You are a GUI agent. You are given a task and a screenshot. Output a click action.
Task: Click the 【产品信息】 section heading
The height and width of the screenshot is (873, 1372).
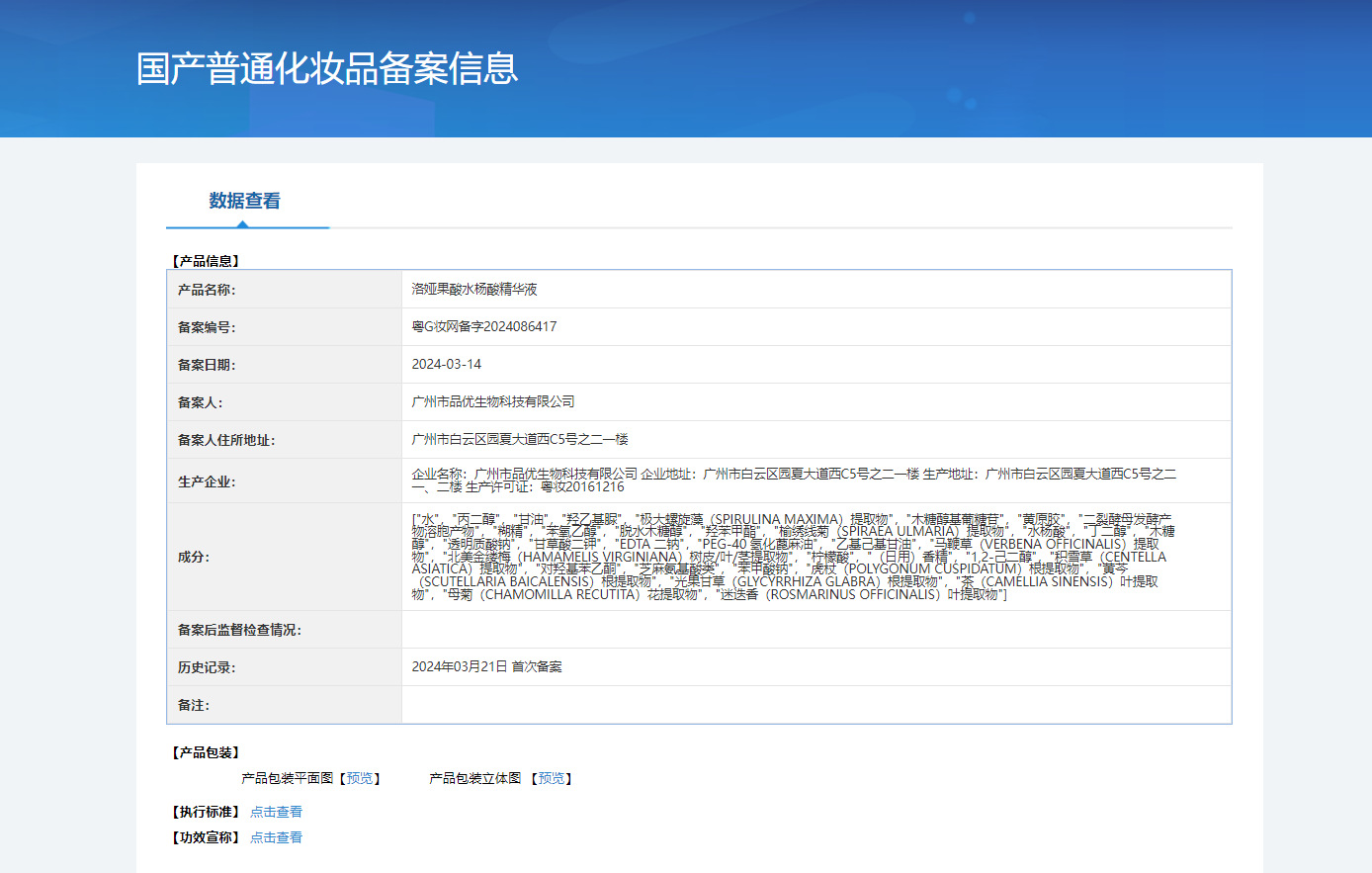coord(207,261)
